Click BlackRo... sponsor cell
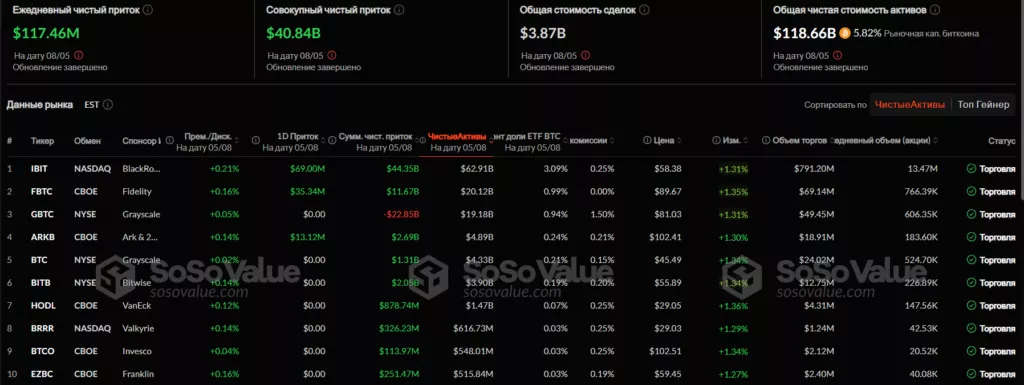 click(141, 168)
